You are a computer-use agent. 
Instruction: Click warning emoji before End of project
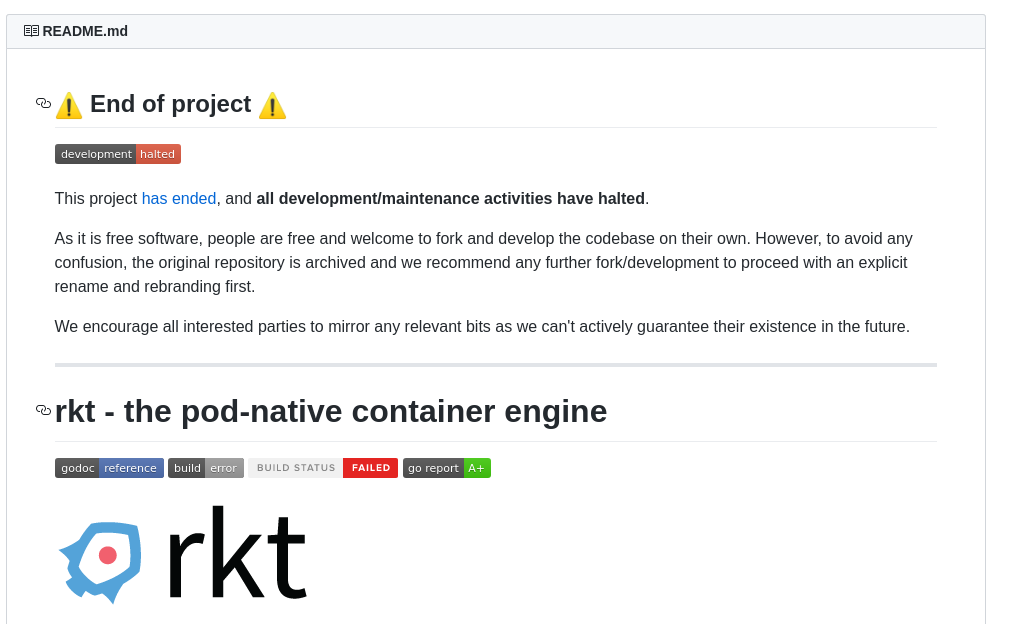pyautogui.click(x=69, y=105)
